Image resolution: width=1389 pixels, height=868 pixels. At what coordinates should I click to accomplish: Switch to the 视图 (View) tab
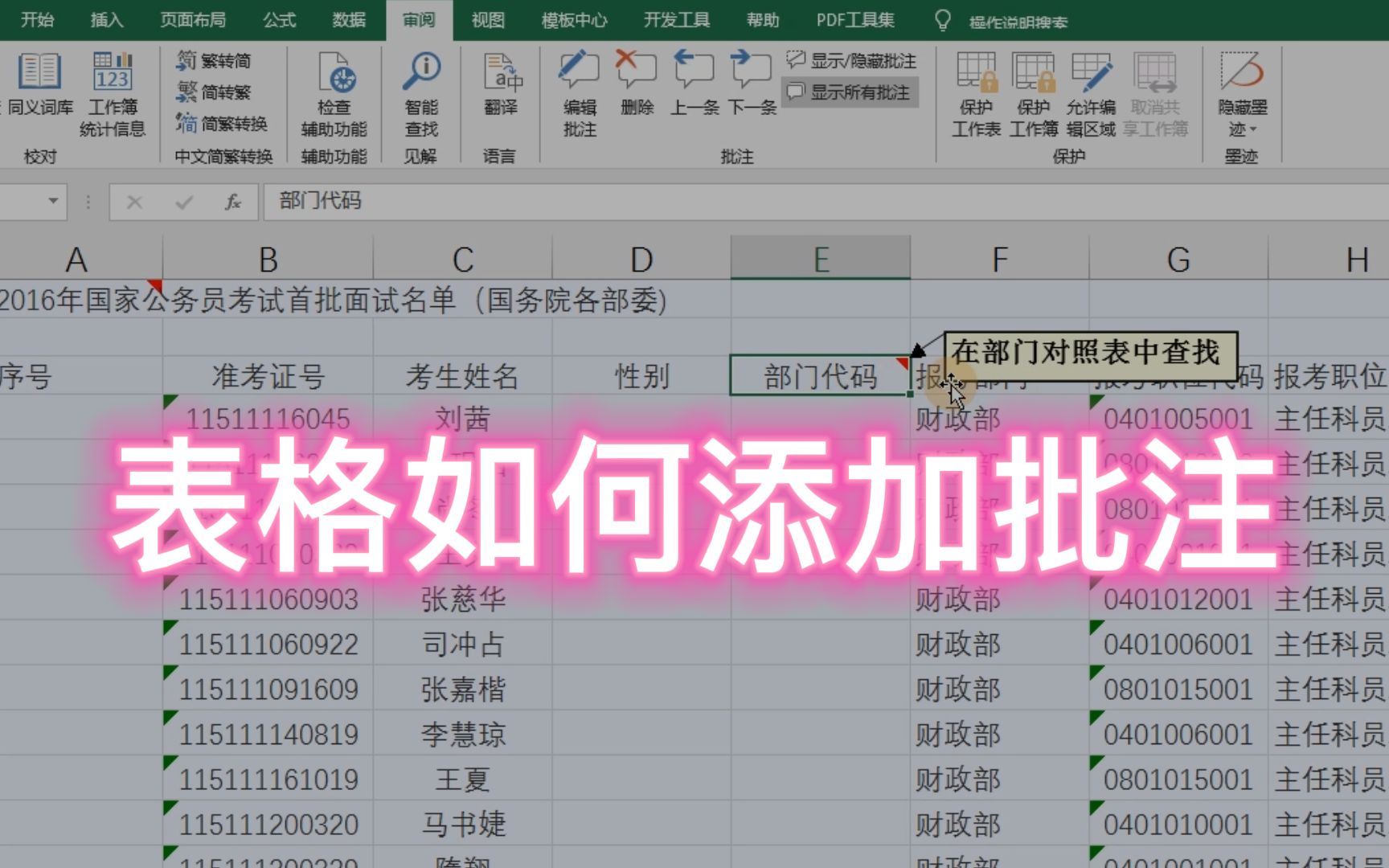[488, 20]
